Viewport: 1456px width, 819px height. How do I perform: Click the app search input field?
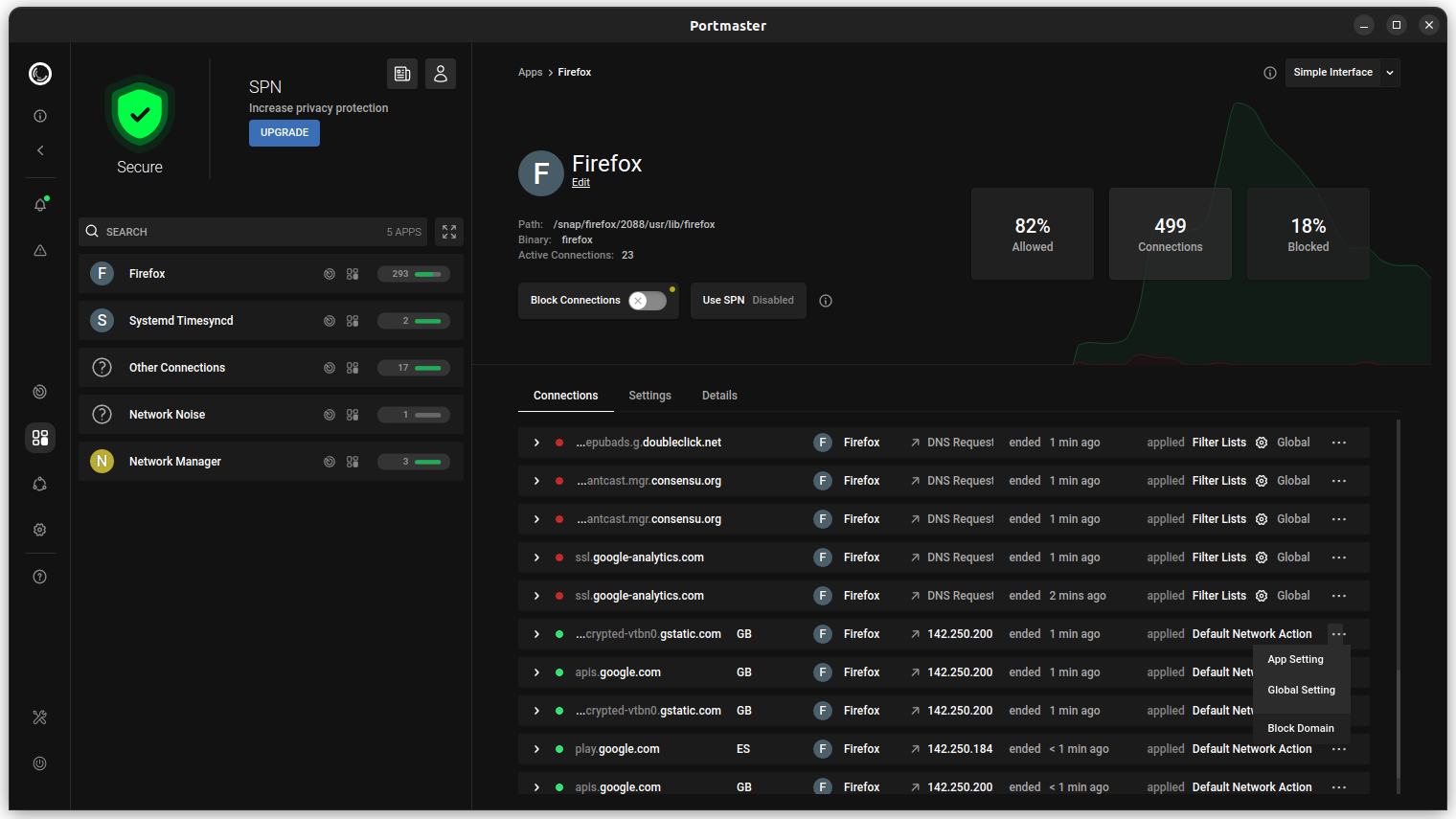239,232
